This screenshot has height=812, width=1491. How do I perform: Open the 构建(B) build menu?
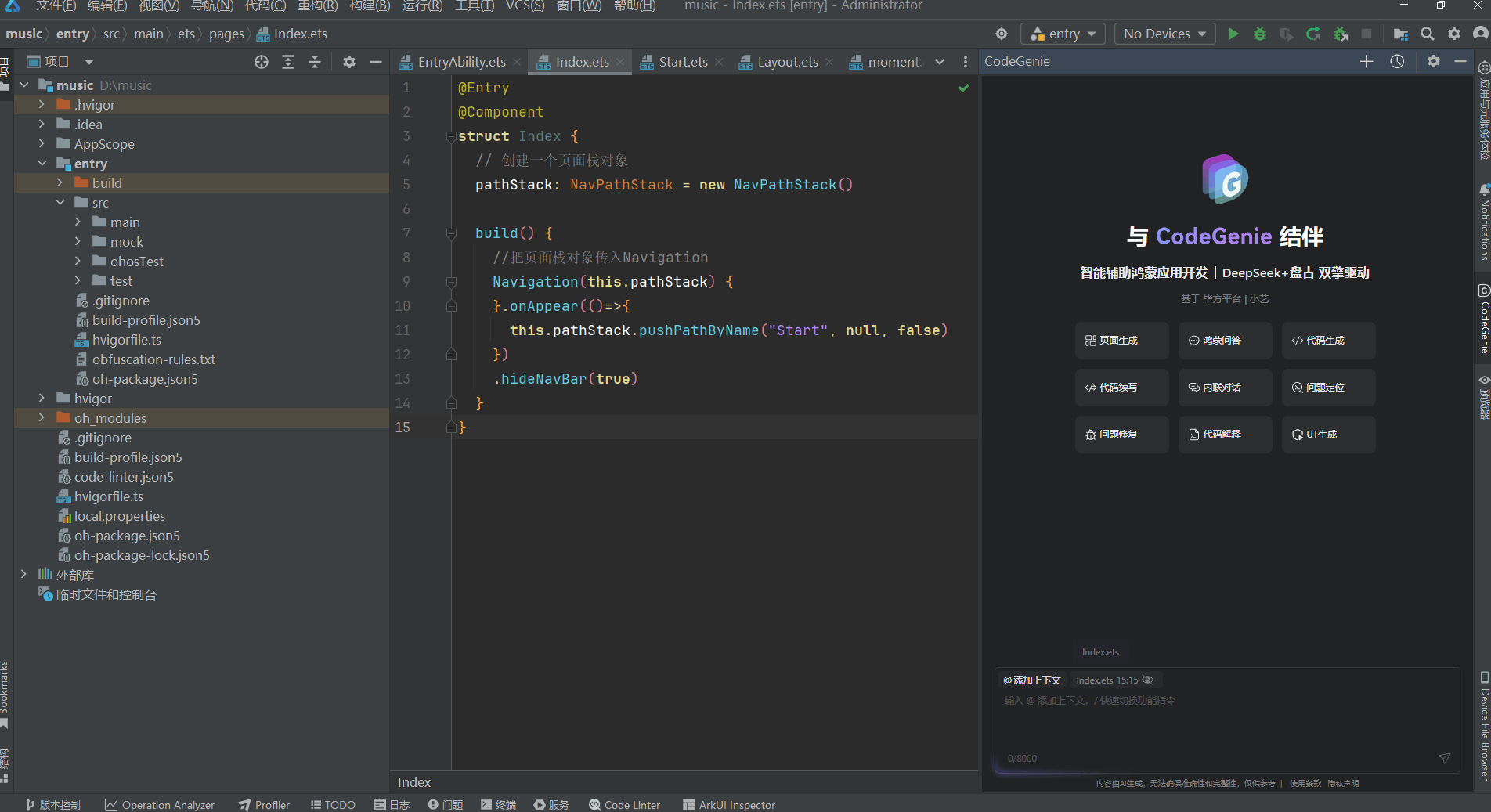(x=370, y=6)
